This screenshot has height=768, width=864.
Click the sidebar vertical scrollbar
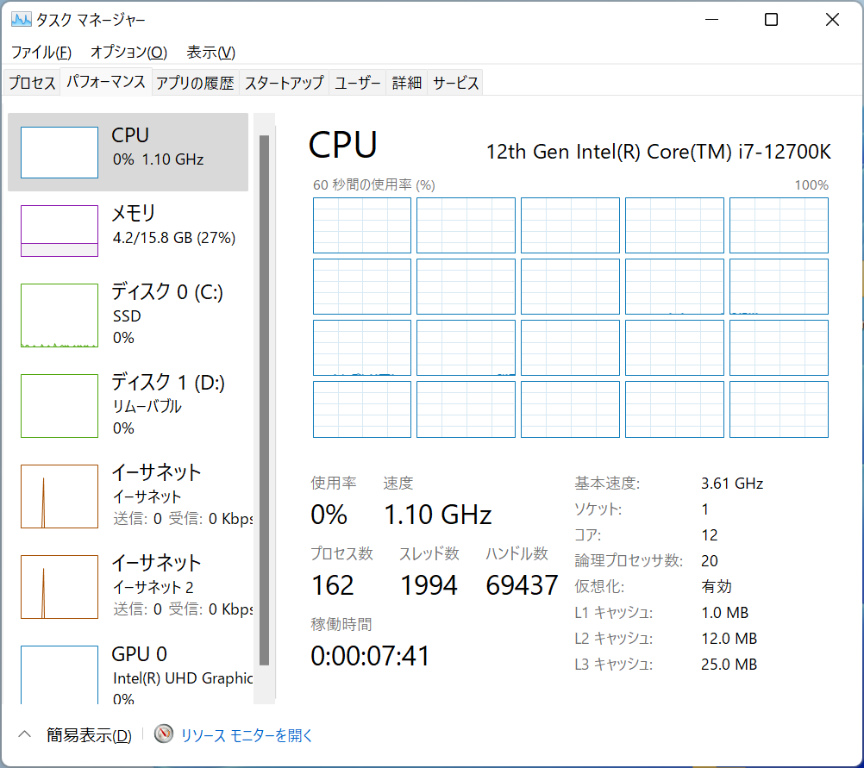(264, 400)
